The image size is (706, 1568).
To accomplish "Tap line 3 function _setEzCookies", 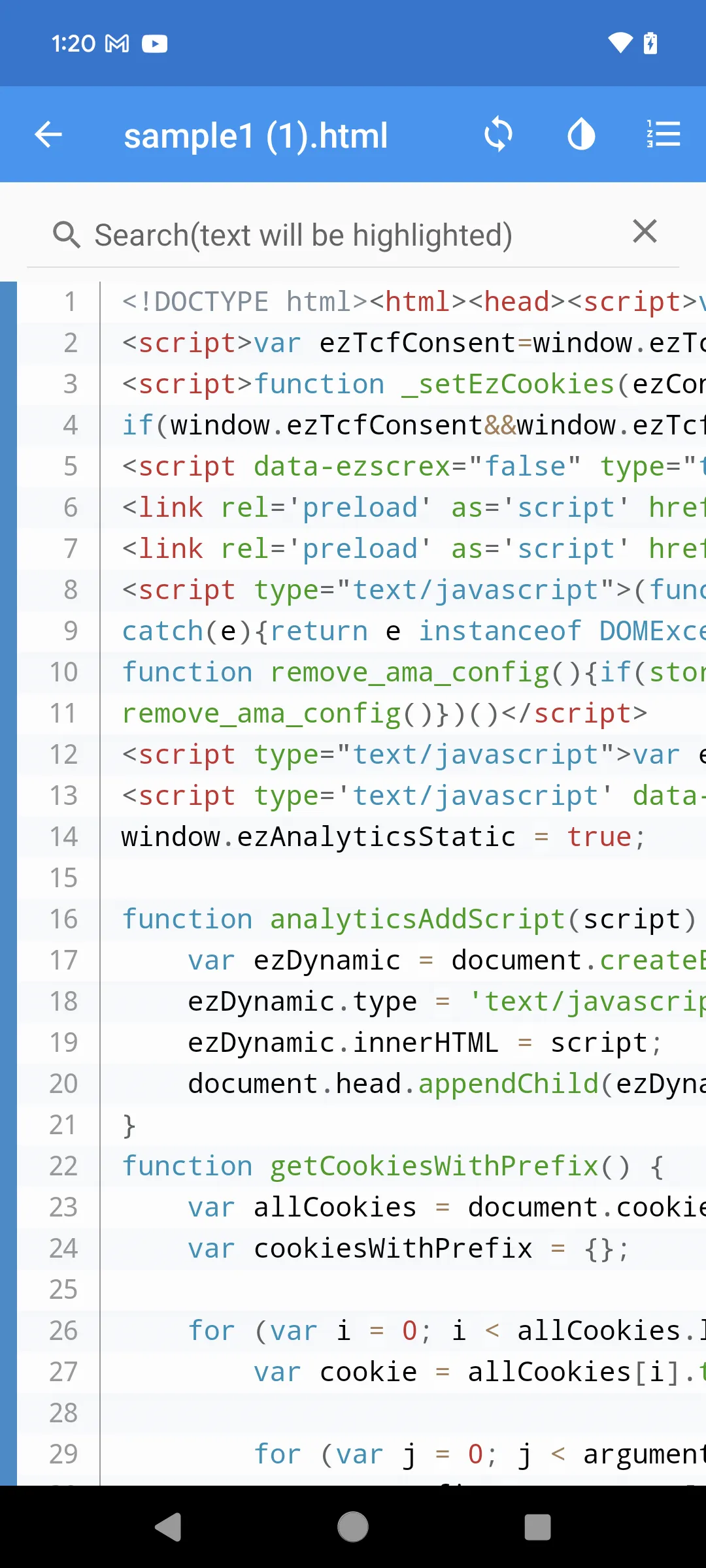I will point(413,384).
